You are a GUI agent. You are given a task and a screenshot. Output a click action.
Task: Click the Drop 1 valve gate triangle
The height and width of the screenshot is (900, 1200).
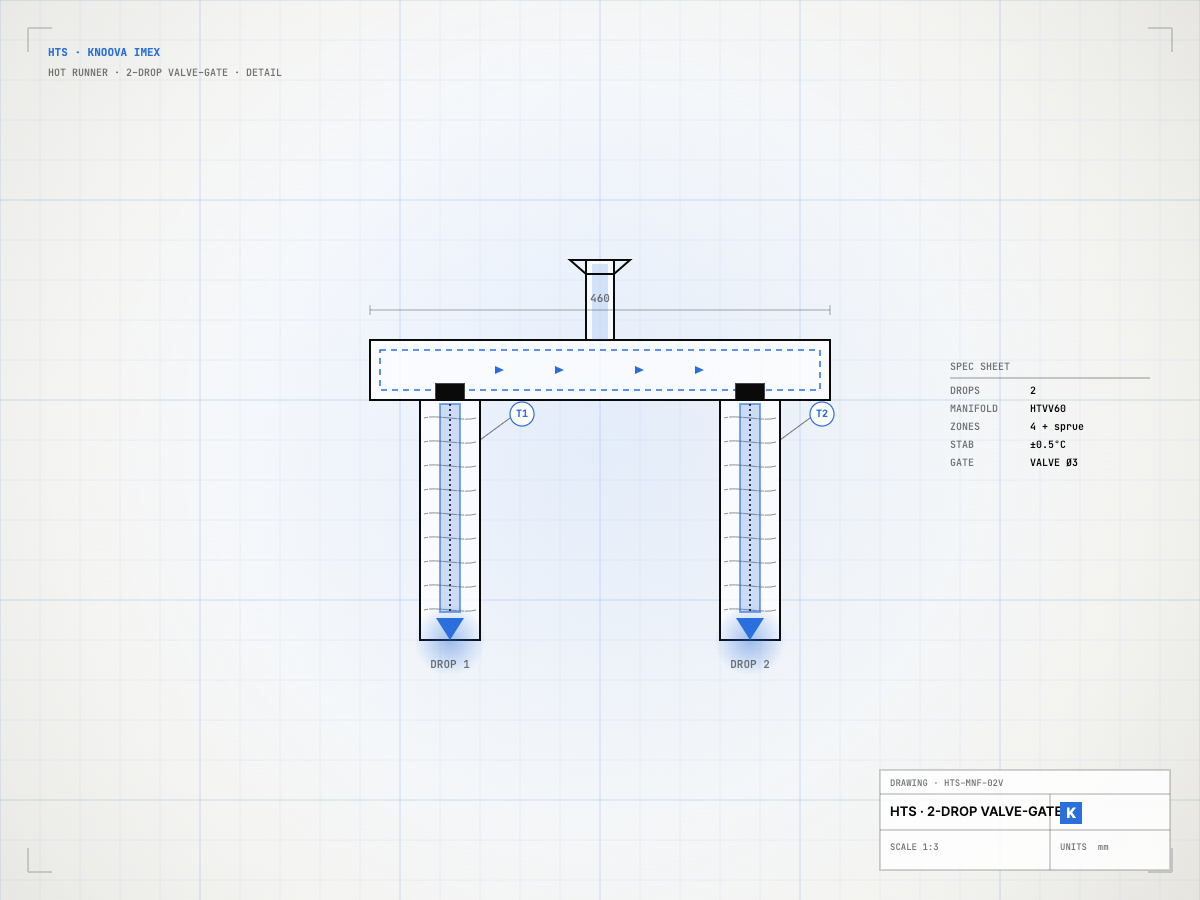(x=450, y=629)
